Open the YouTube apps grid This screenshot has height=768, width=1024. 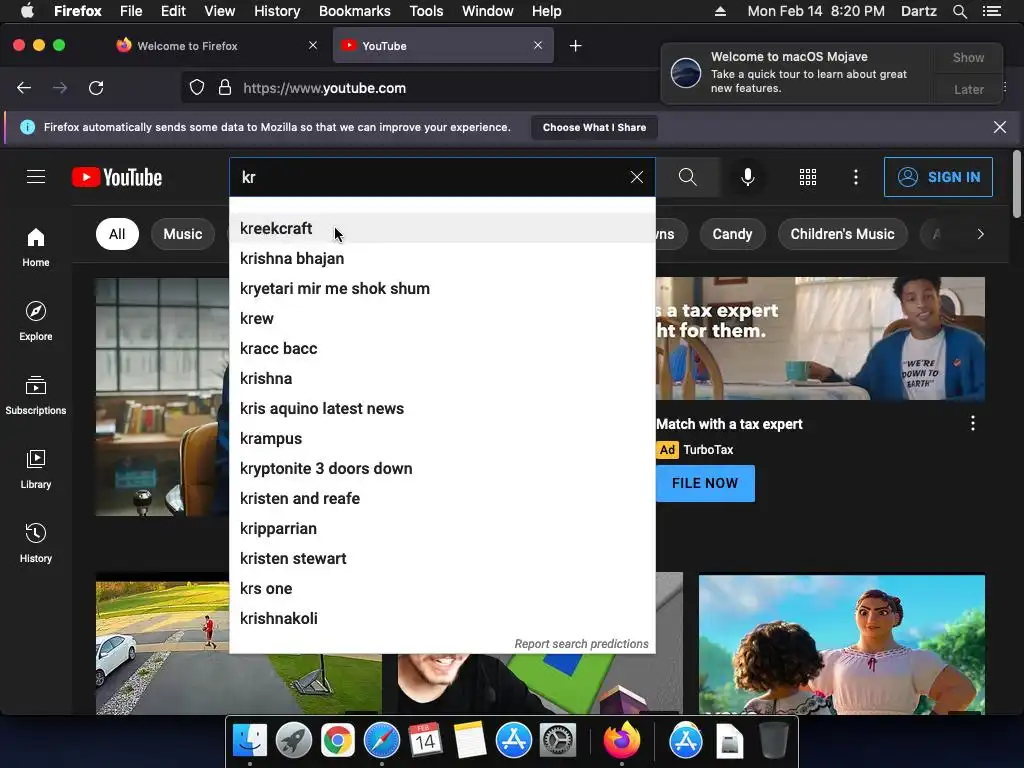808,177
